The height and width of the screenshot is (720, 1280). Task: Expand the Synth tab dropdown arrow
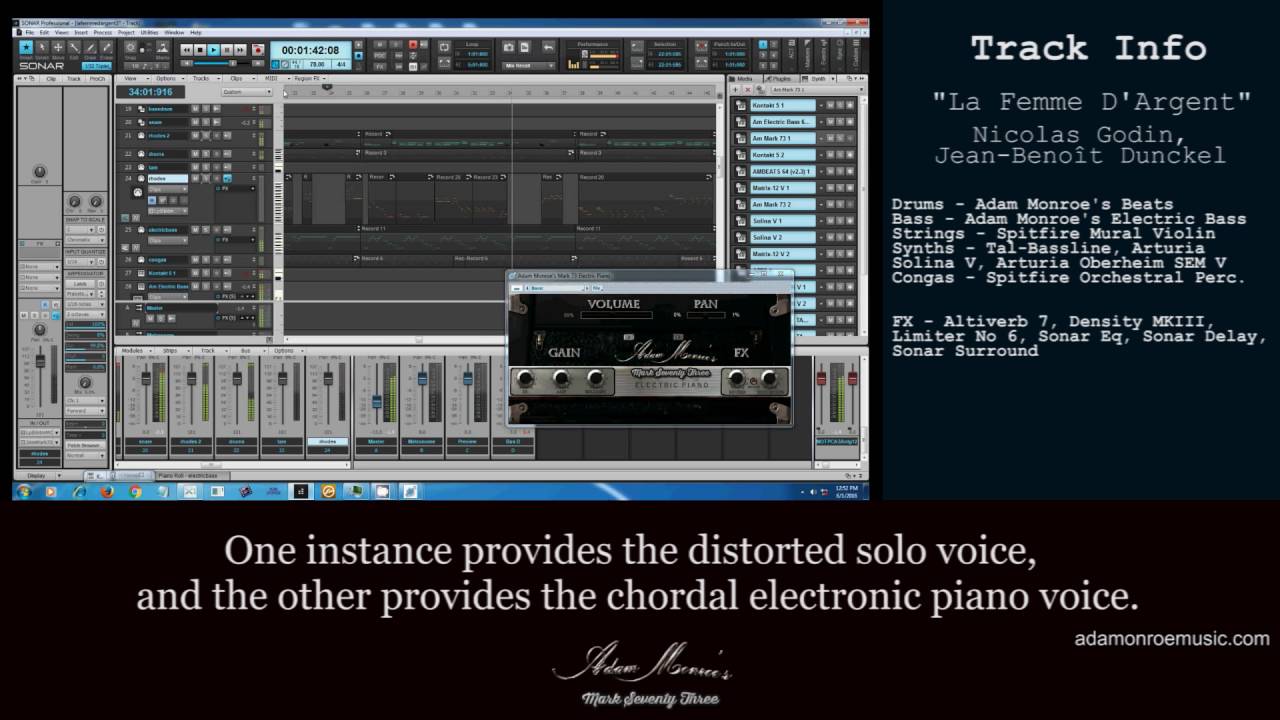[x=833, y=79]
